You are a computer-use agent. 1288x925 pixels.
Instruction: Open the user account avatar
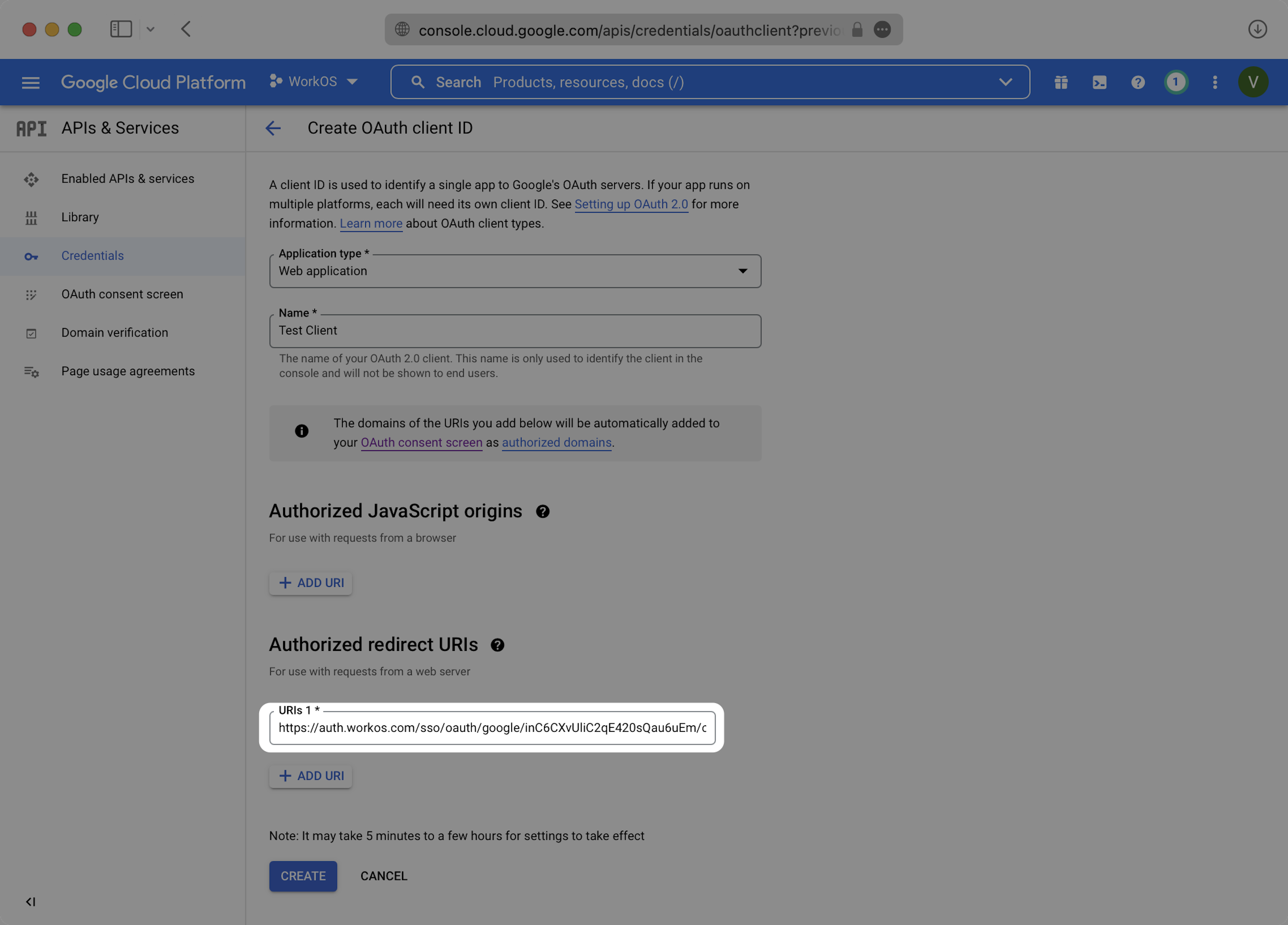pyautogui.click(x=1253, y=83)
